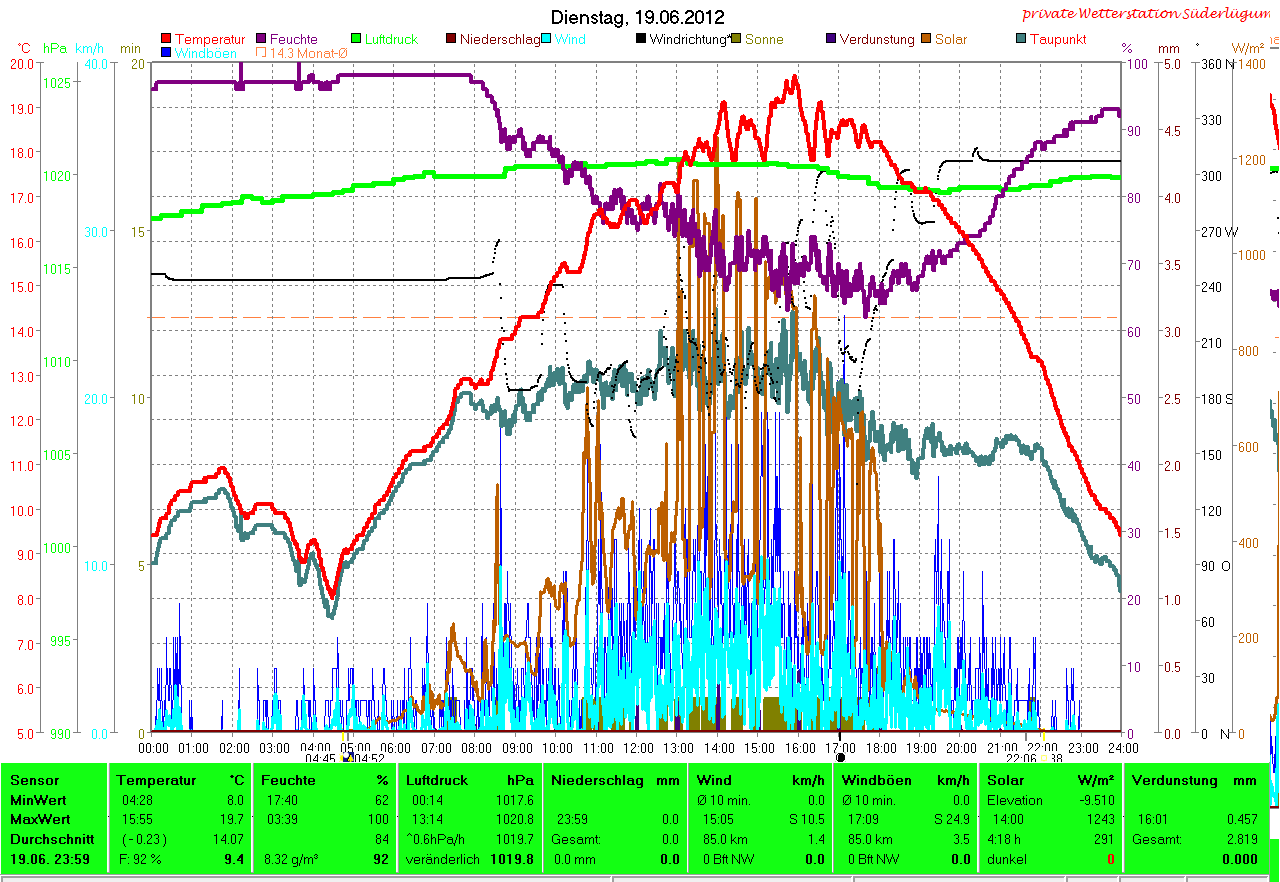The height and width of the screenshot is (882, 1280).
Task: Click the black moon marker at 17:00
Action: click(x=840, y=758)
